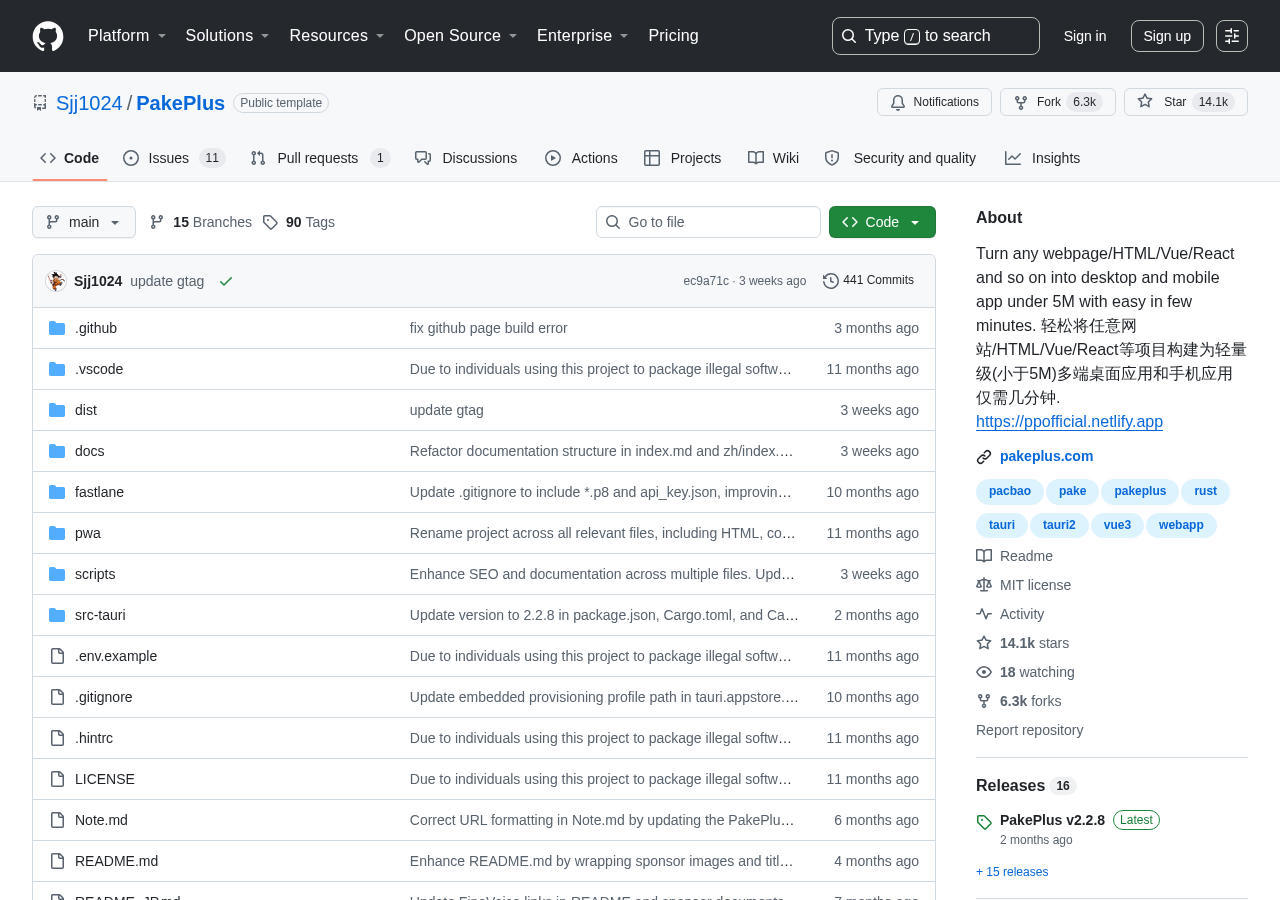
Task: Switch to the Projects tab
Action: [683, 158]
